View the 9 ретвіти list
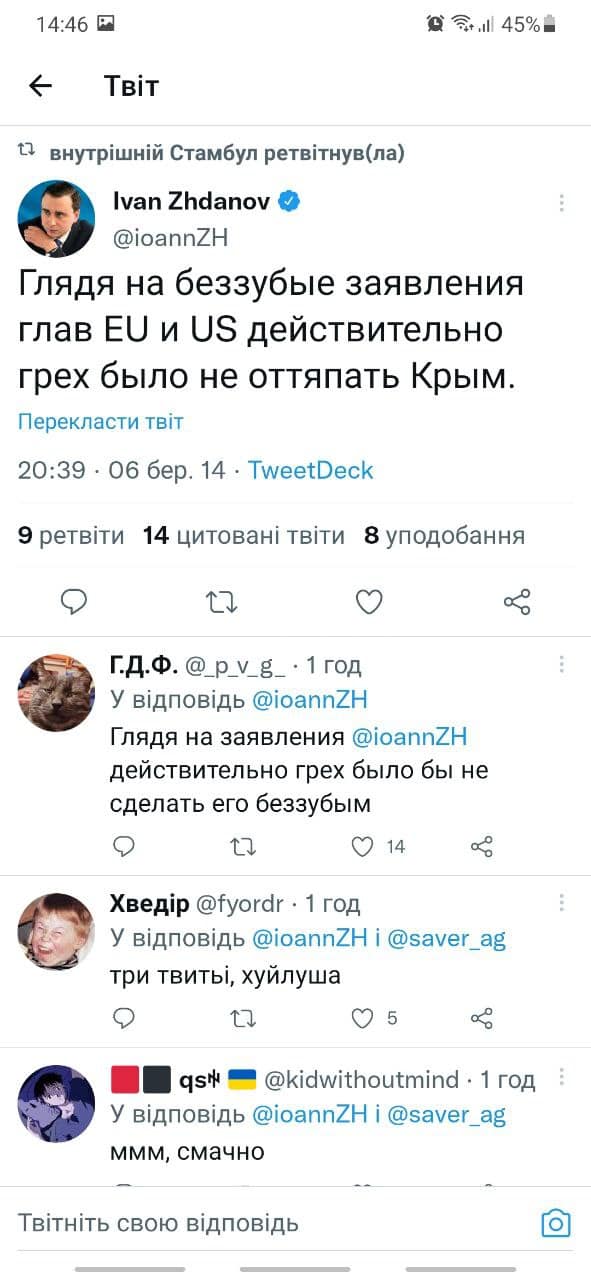 [72, 536]
